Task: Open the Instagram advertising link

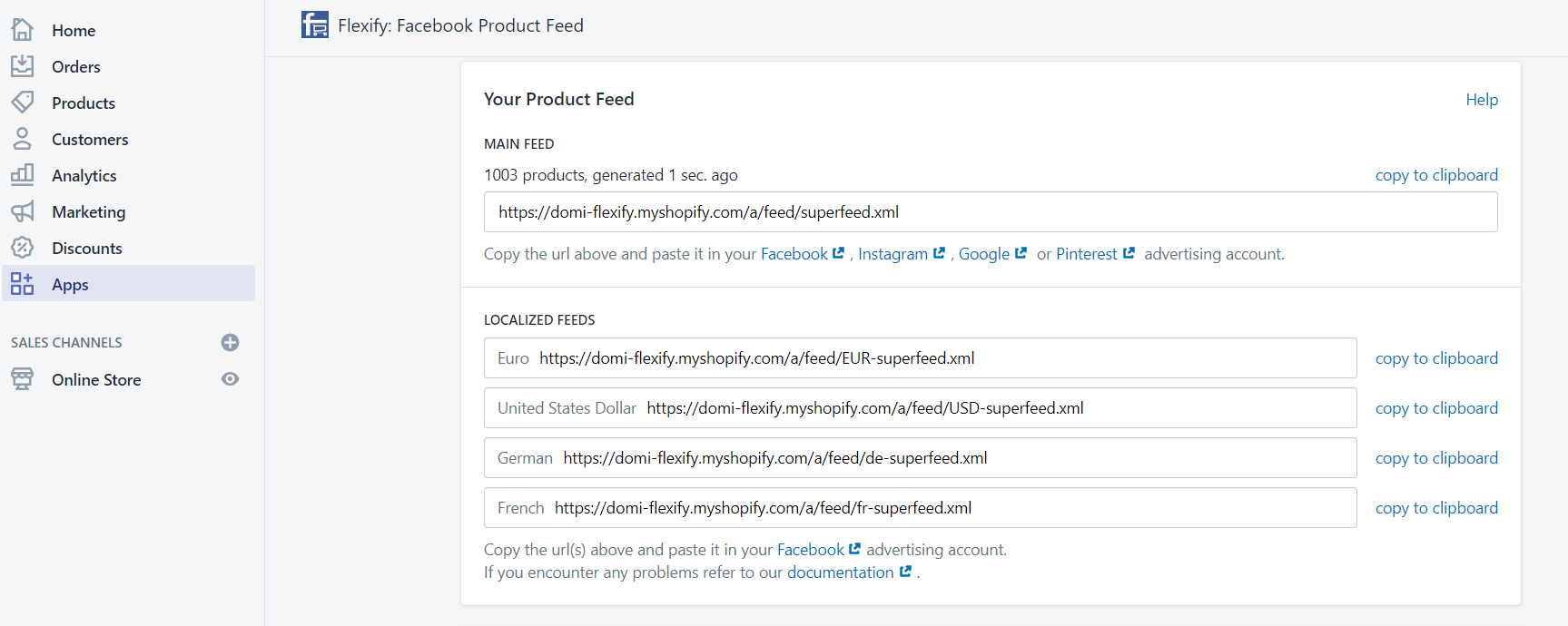Action: (x=892, y=254)
